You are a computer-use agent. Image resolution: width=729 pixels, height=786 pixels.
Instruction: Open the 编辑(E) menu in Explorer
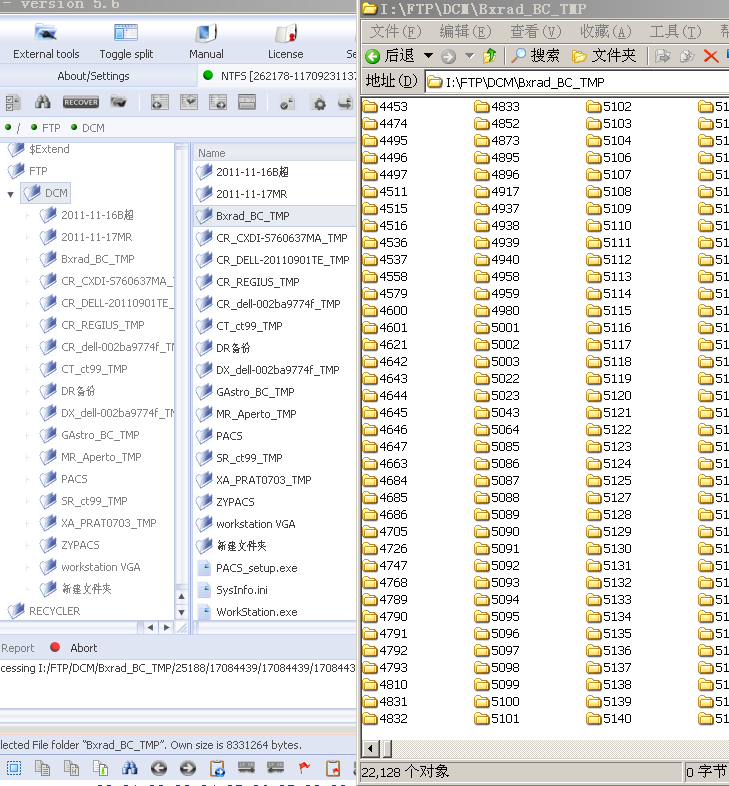click(x=465, y=32)
